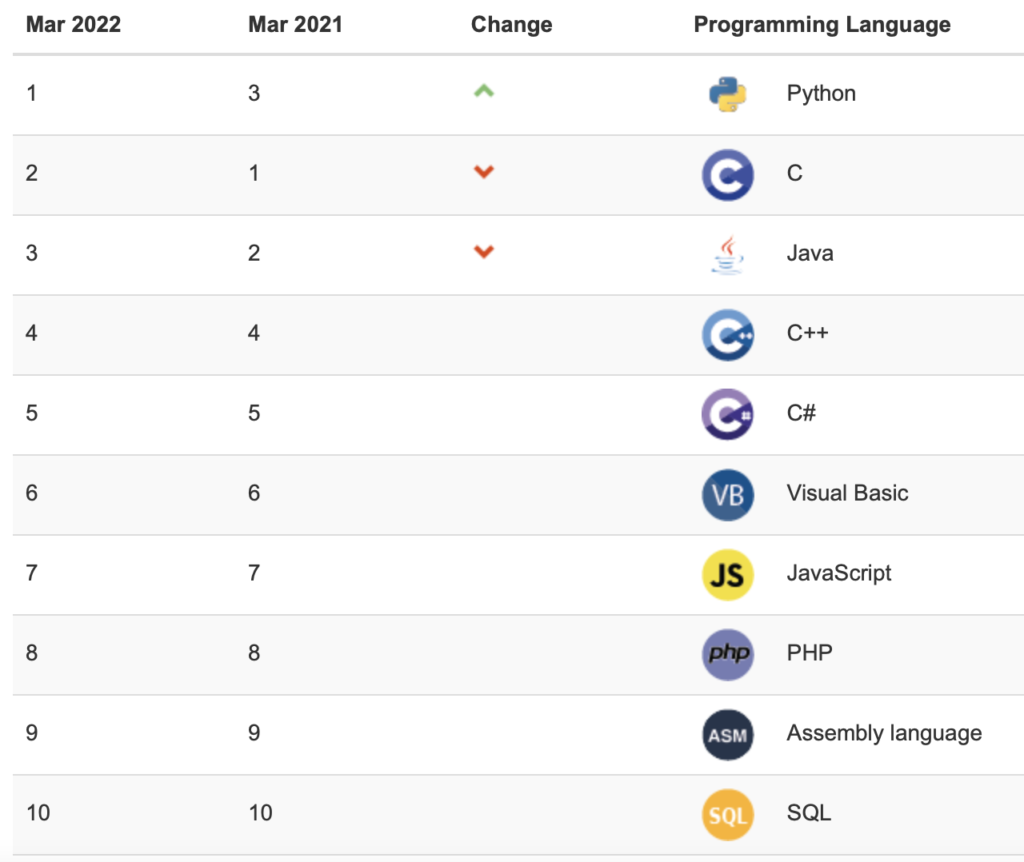
Task: Click the C language logo icon
Action: coord(727,174)
